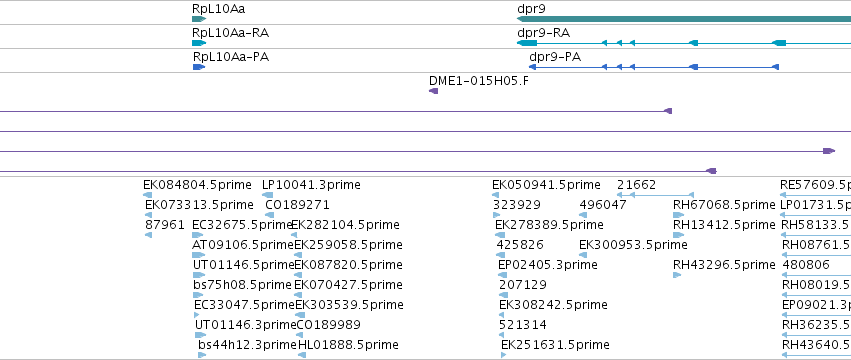This screenshot has height=360, width=851.
Task: Click the LP10041.3prime EST label
Action: (311, 185)
